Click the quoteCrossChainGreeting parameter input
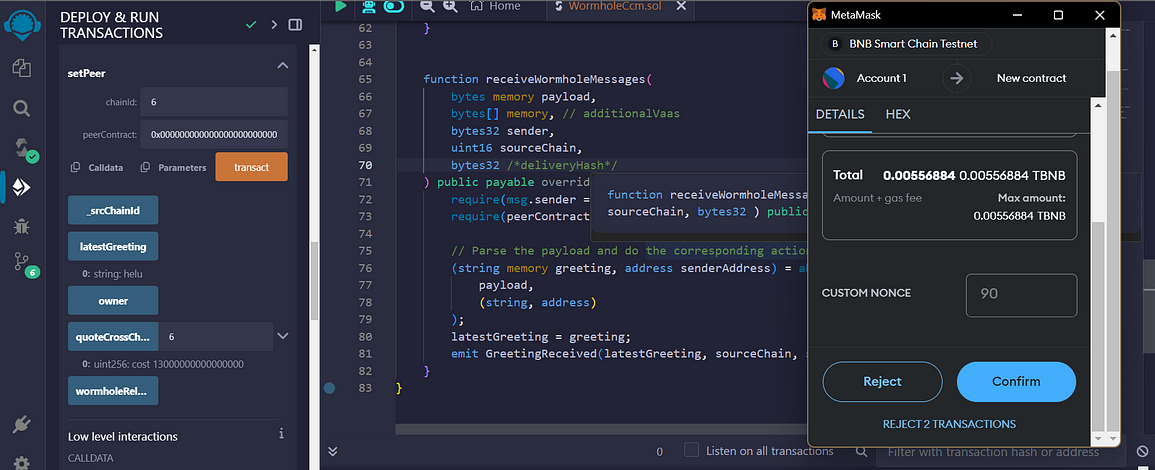 (x=215, y=337)
